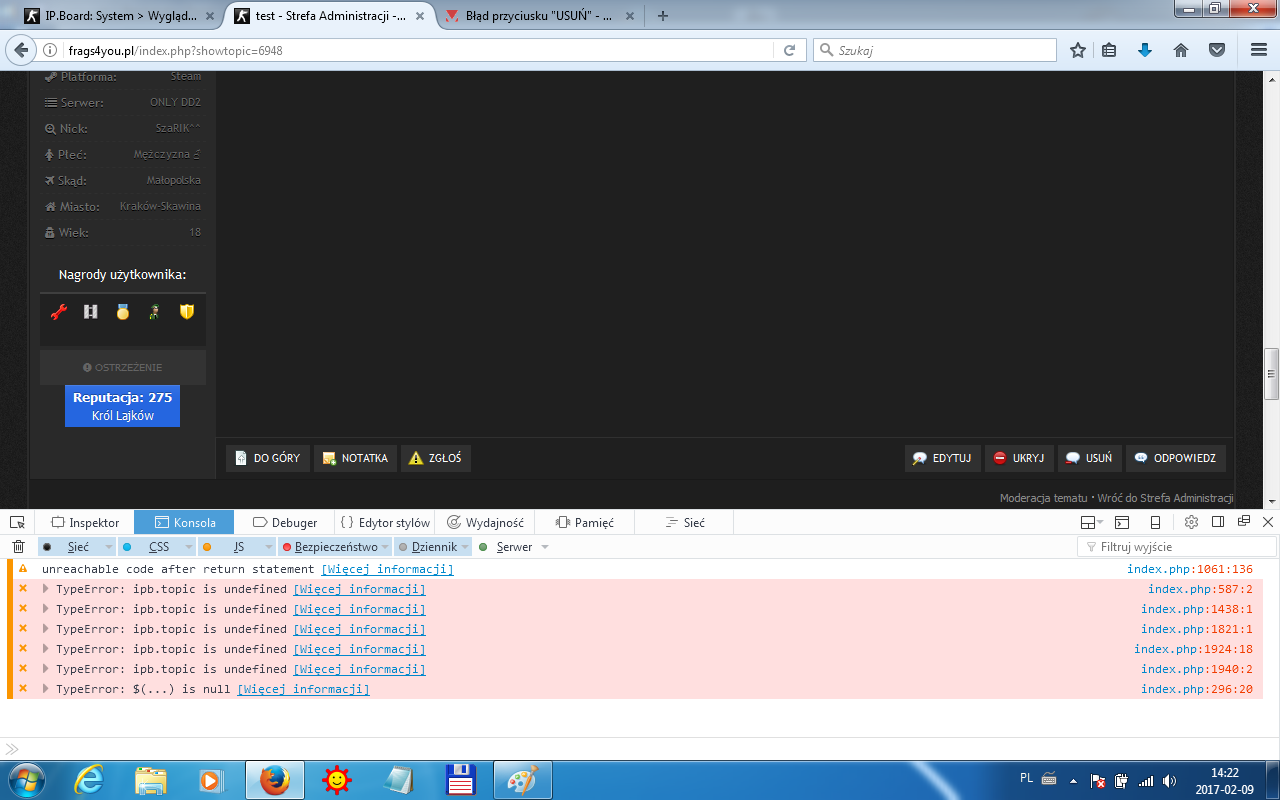Activate the element picker in devtools

(x=17, y=522)
